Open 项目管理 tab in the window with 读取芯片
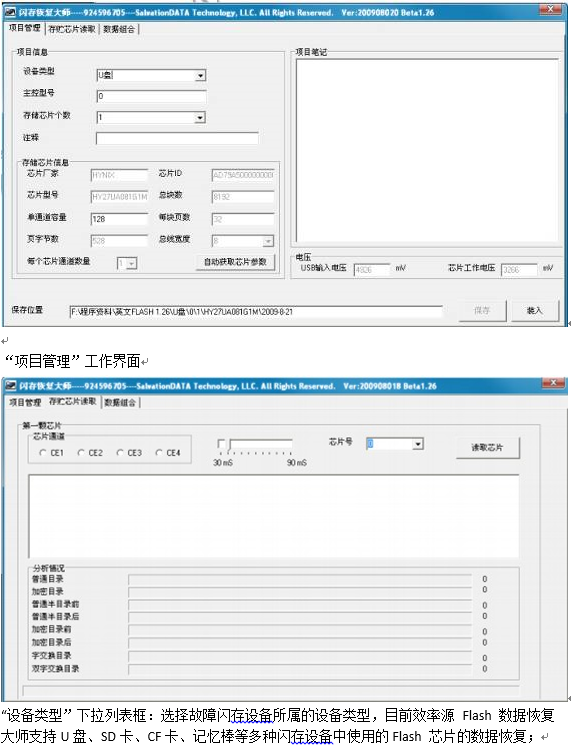 coord(25,402)
